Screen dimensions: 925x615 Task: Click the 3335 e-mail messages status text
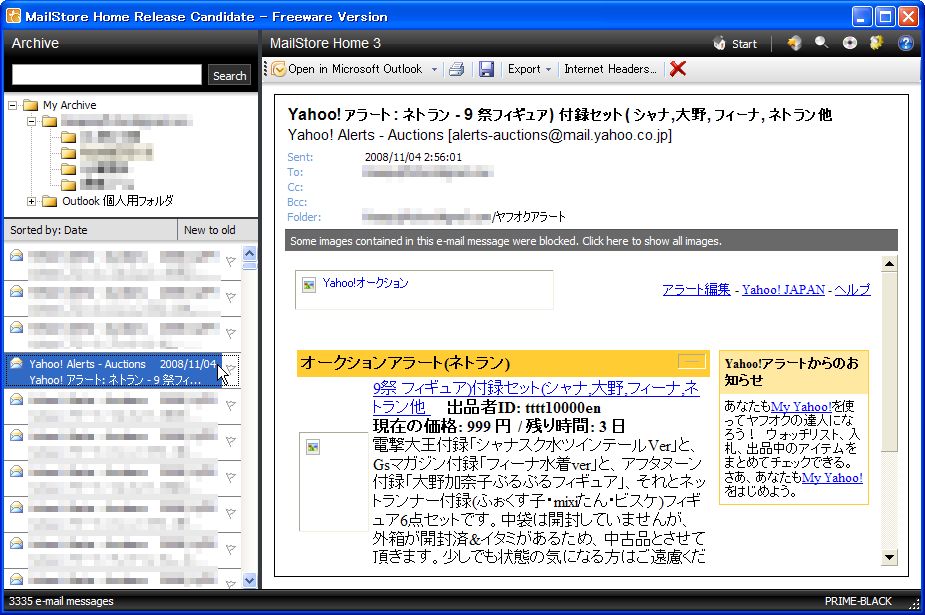[61, 601]
